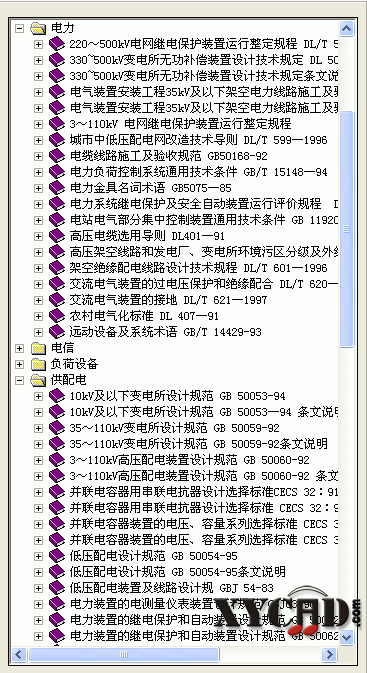This screenshot has height=673, width=367.
Task: Click book icon of 高压电缆选用导则 DL401-91
Action: [x=57, y=236]
